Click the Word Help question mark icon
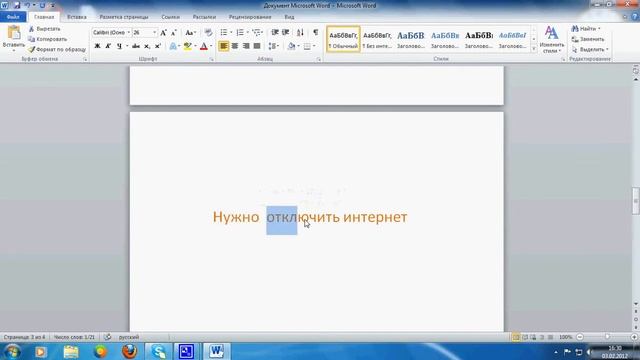This screenshot has width=640, height=360. tap(635, 17)
